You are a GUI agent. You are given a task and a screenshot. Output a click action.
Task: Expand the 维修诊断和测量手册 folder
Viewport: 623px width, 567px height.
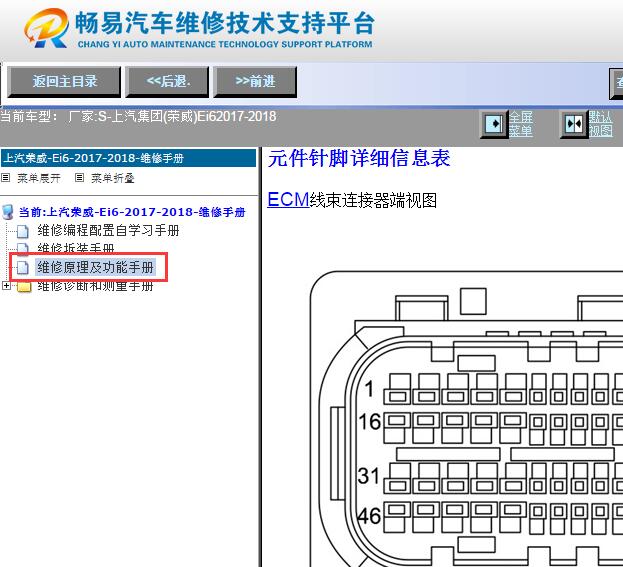coord(6,285)
